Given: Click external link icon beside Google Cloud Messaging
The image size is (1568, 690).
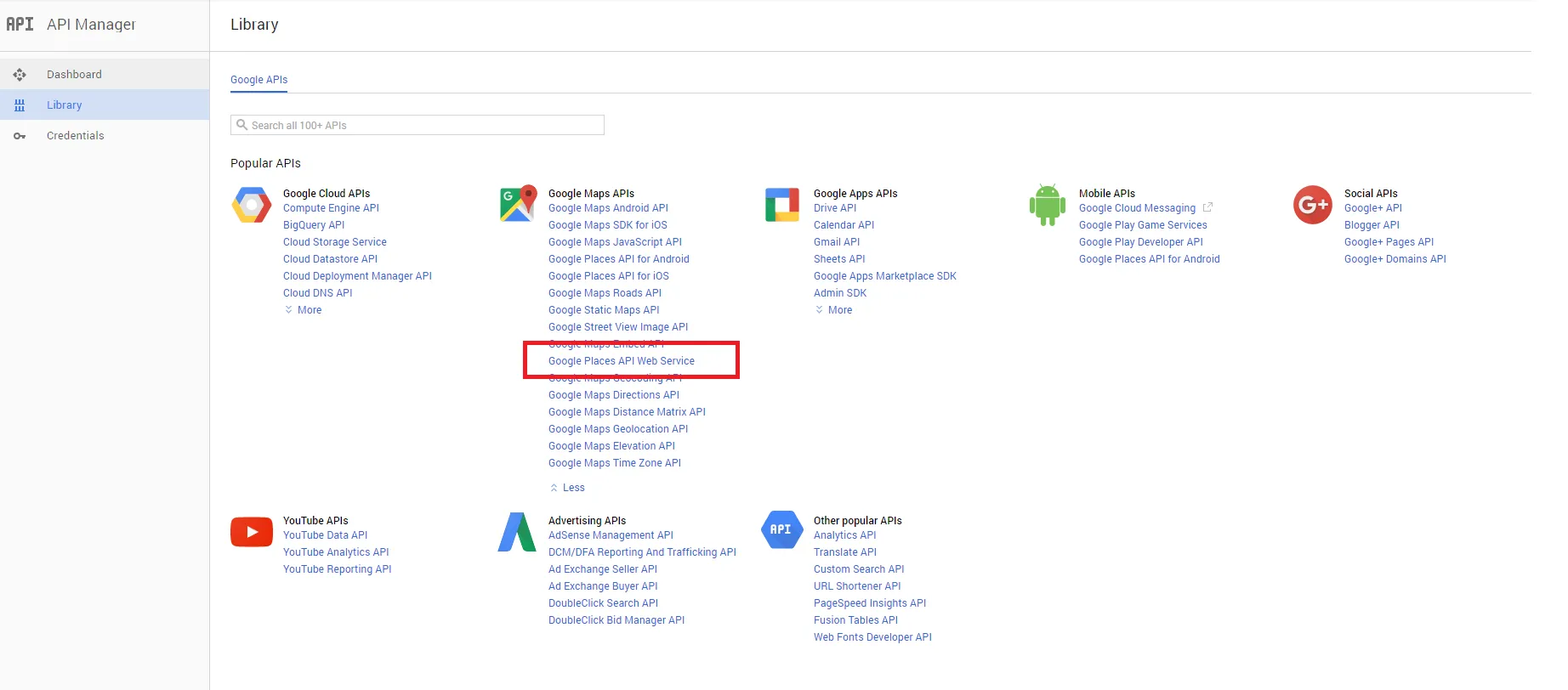Looking at the screenshot, I should tap(1207, 207).
